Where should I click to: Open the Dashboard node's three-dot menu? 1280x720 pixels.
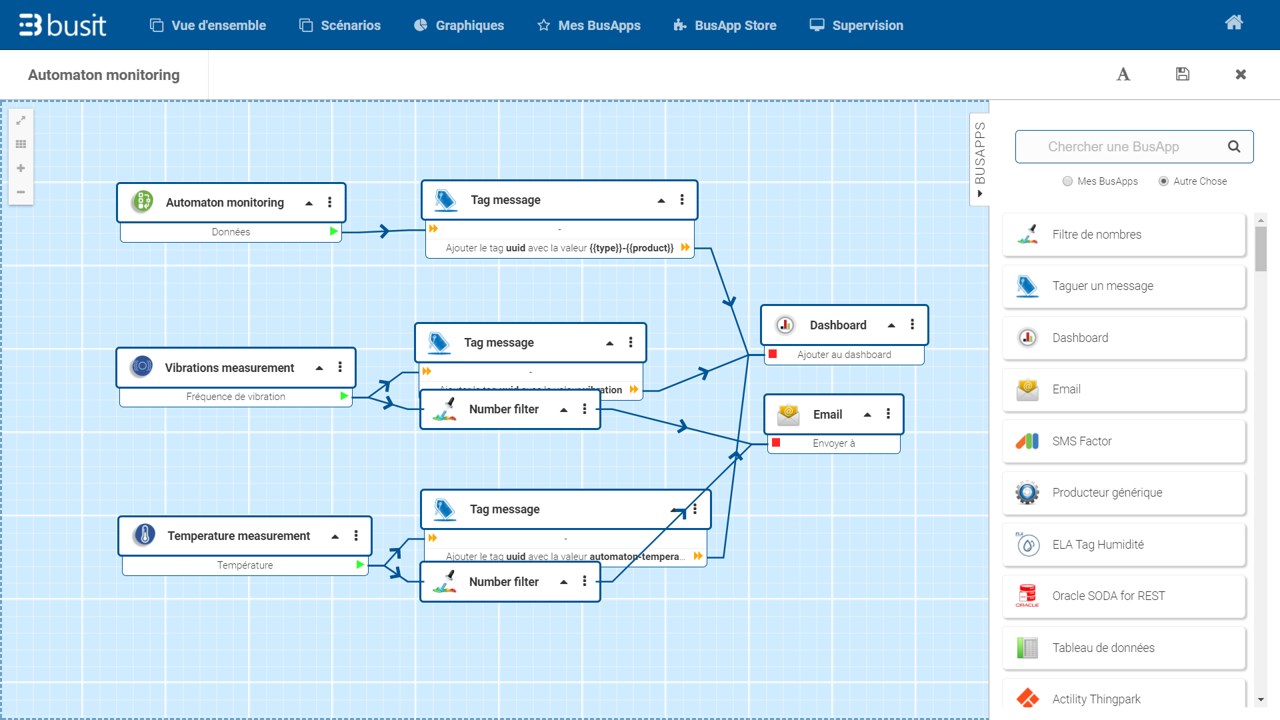912,324
